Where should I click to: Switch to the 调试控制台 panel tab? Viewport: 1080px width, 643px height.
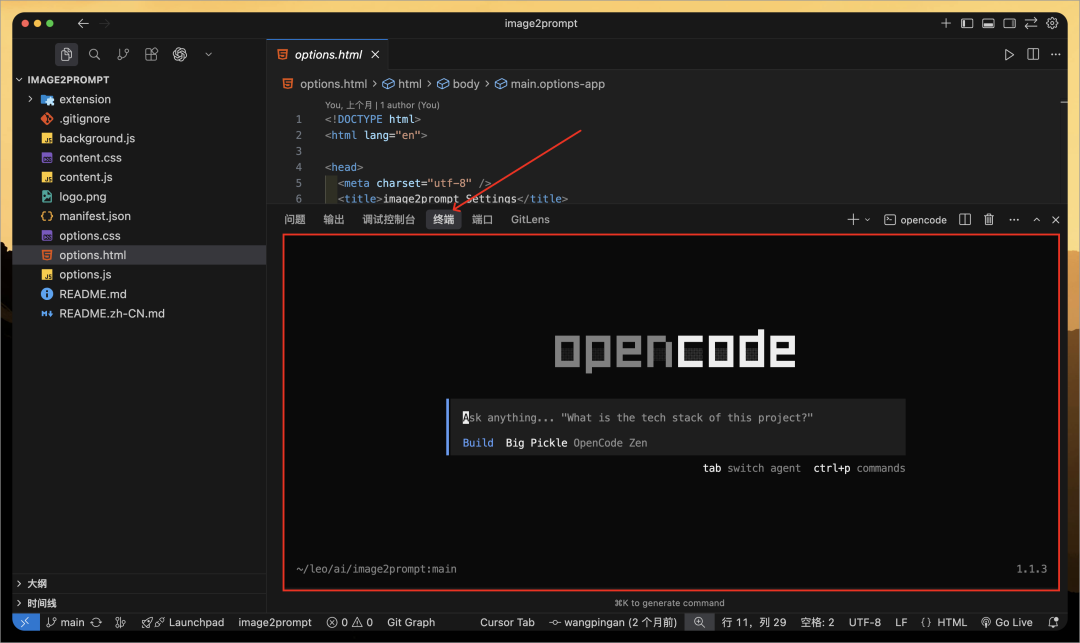[x=388, y=220]
